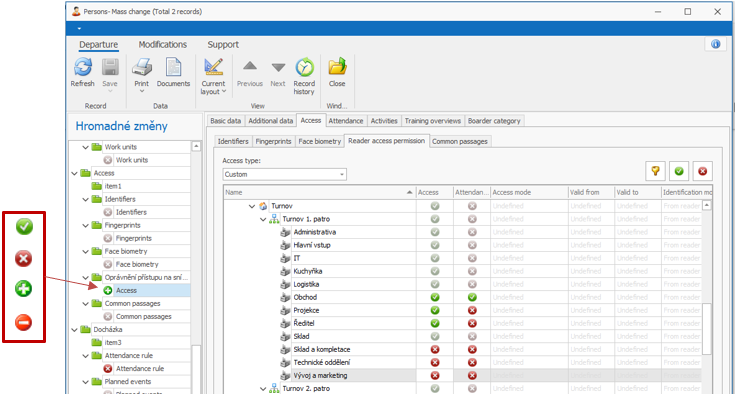Collapse the Turnov tree node
This screenshot has height=397, width=737.
click(252, 206)
